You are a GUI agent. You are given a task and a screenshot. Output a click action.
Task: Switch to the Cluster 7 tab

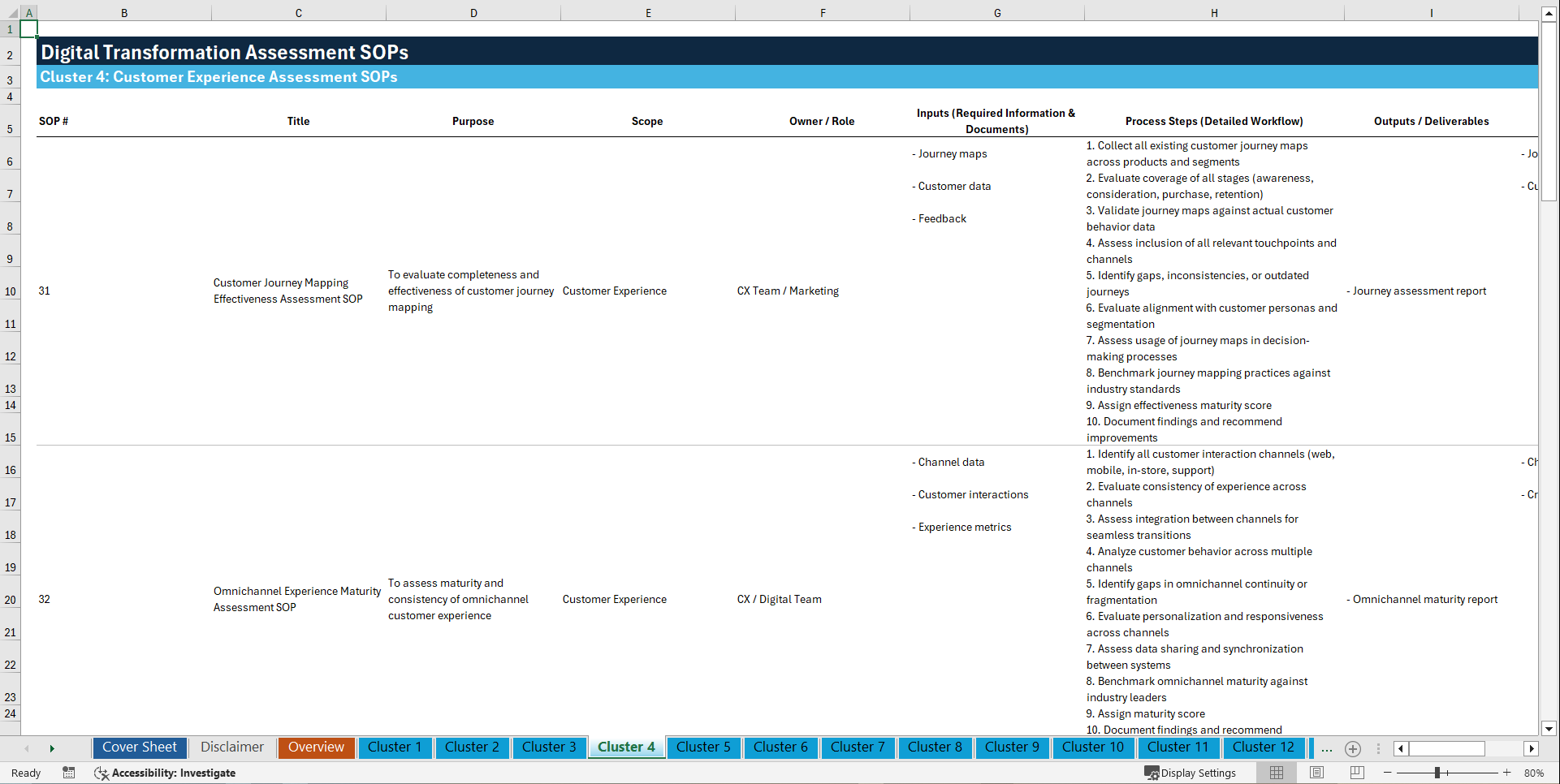coord(858,747)
